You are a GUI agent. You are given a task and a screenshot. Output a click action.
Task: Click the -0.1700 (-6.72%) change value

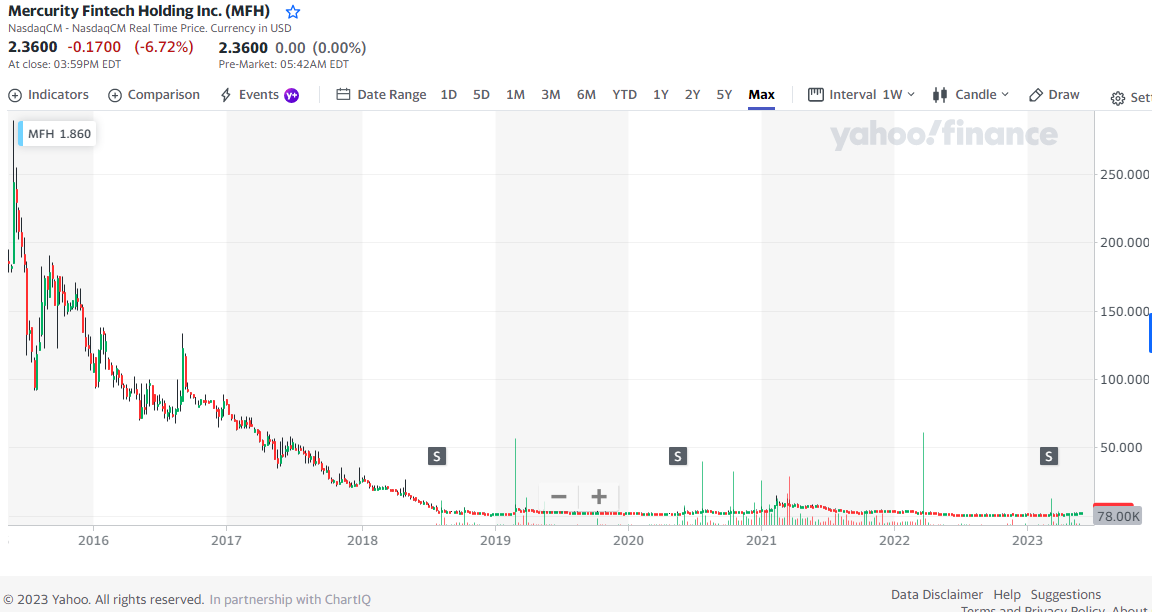click(x=130, y=48)
